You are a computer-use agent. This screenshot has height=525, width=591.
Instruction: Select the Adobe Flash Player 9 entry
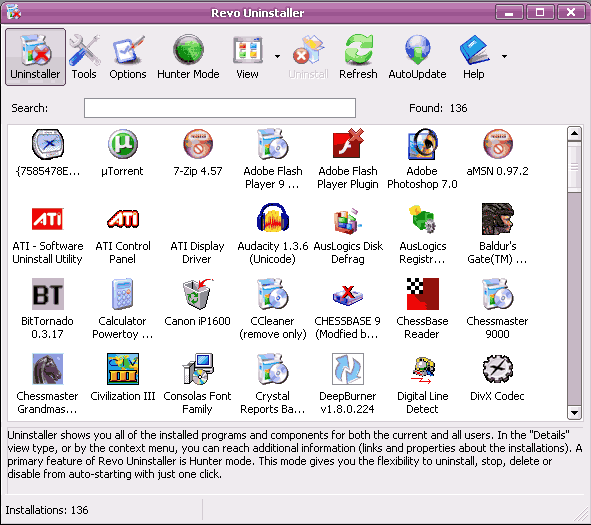tap(273, 159)
